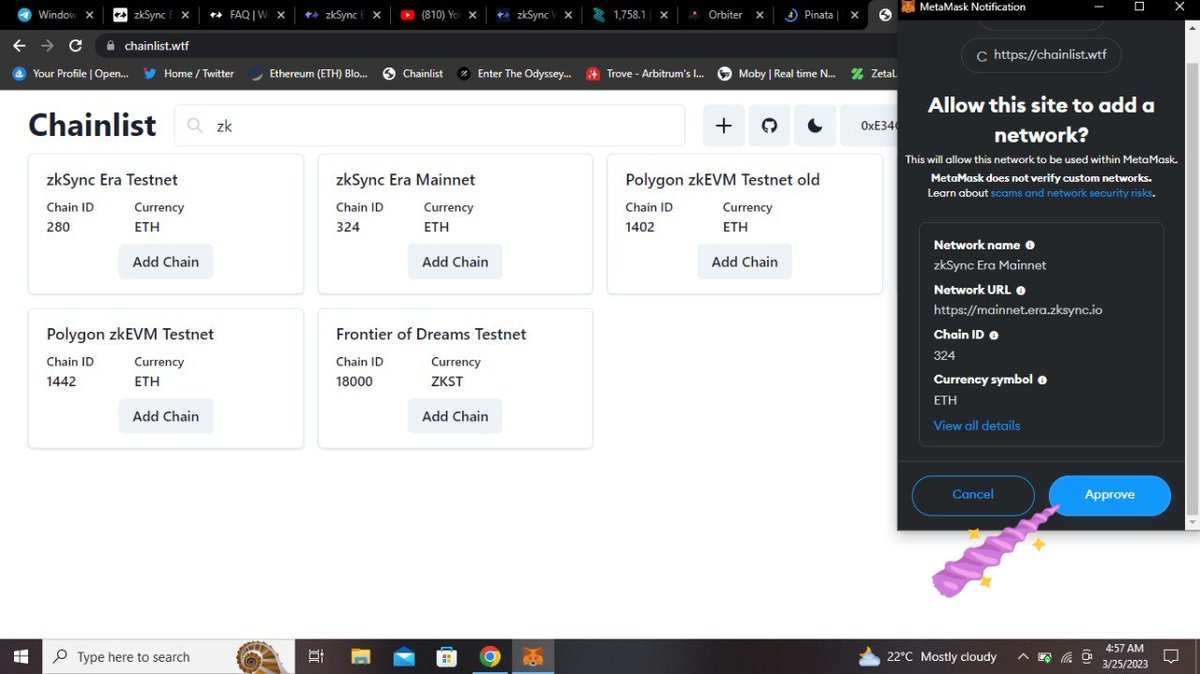The height and width of the screenshot is (674, 1200).
Task: Open the weather widget 22°C Mostly cloudy
Action: (x=927, y=656)
